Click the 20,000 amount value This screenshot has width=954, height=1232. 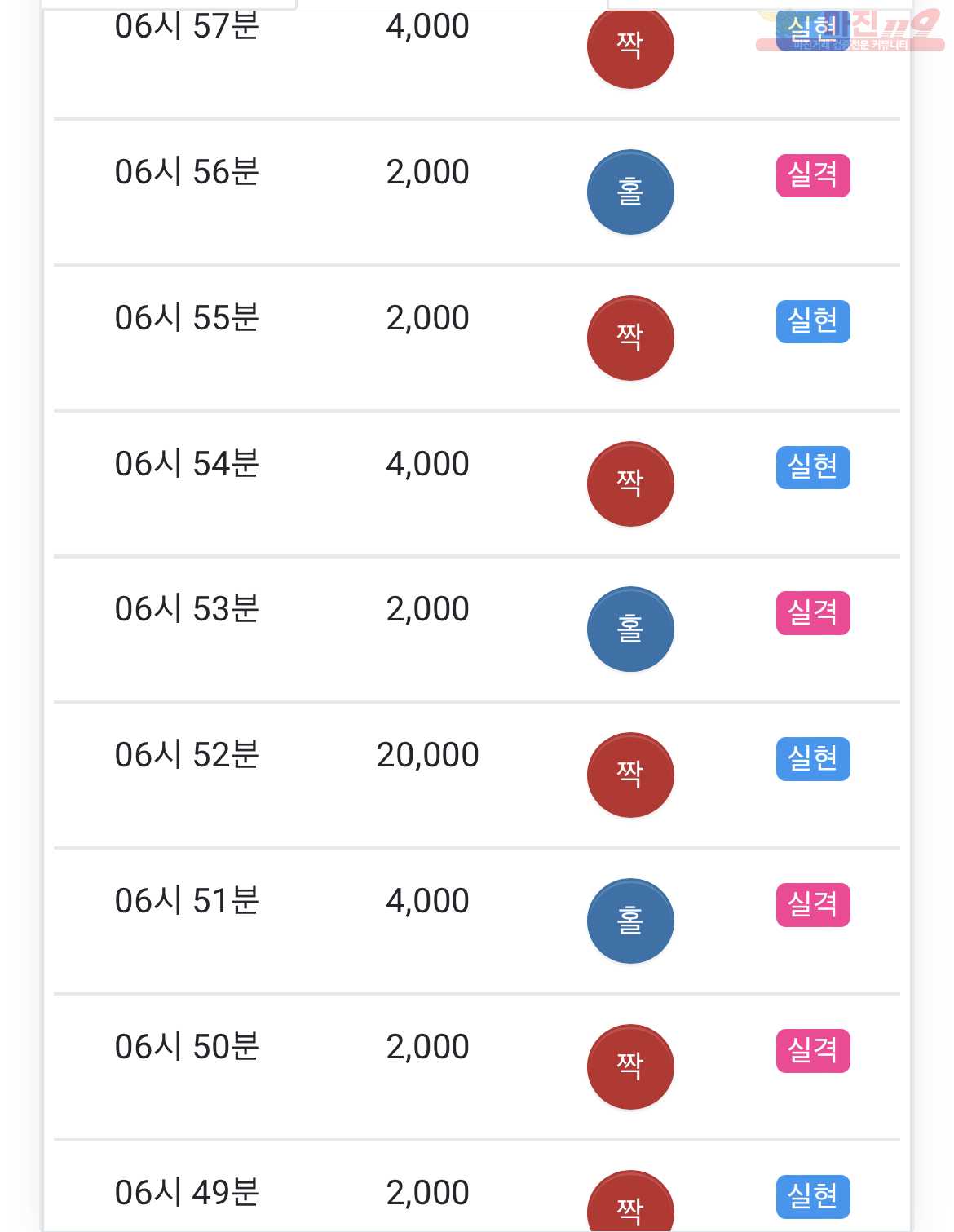(x=427, y=756)
